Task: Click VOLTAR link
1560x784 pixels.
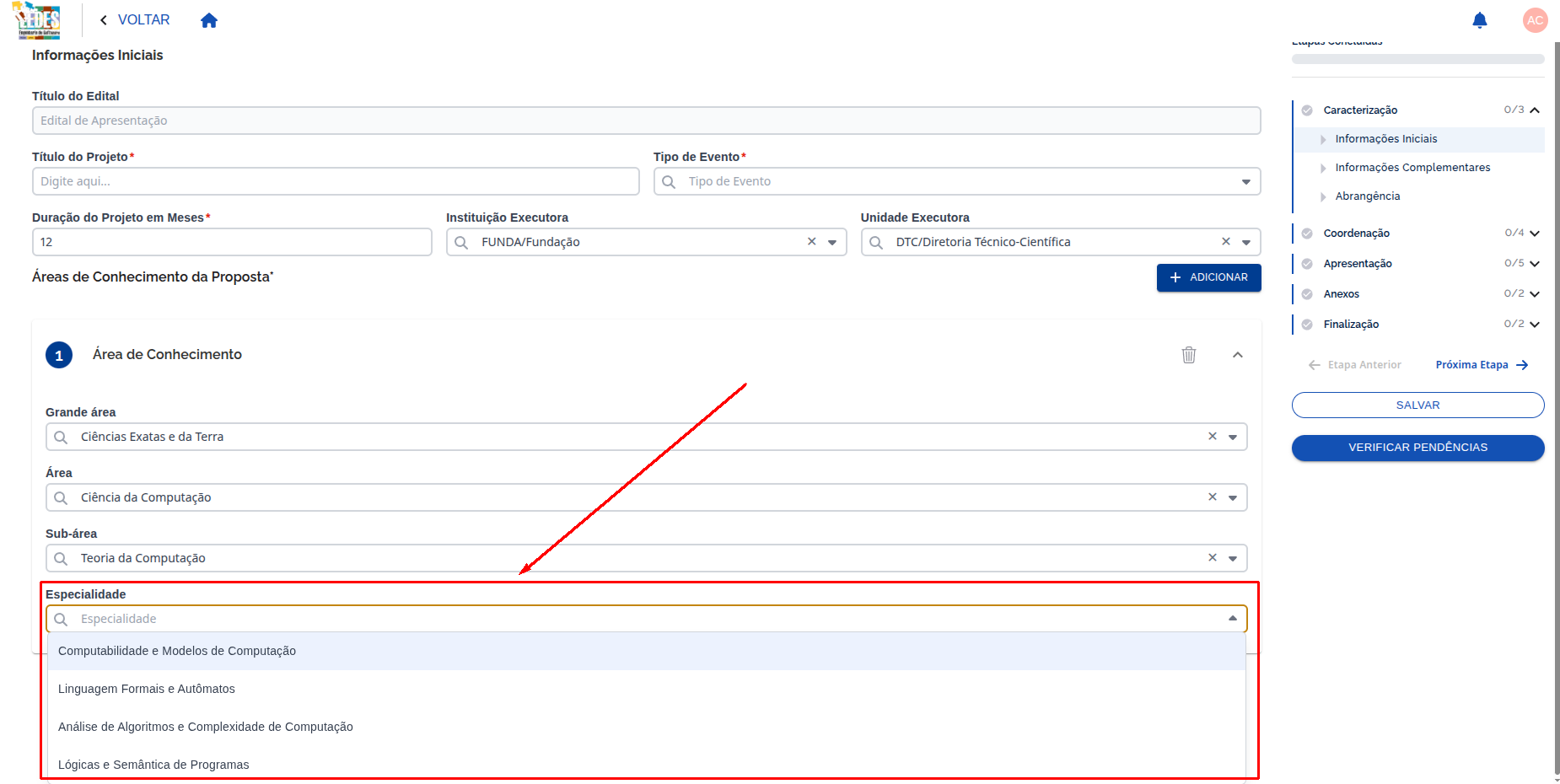Action: click(x=143, y=20)
